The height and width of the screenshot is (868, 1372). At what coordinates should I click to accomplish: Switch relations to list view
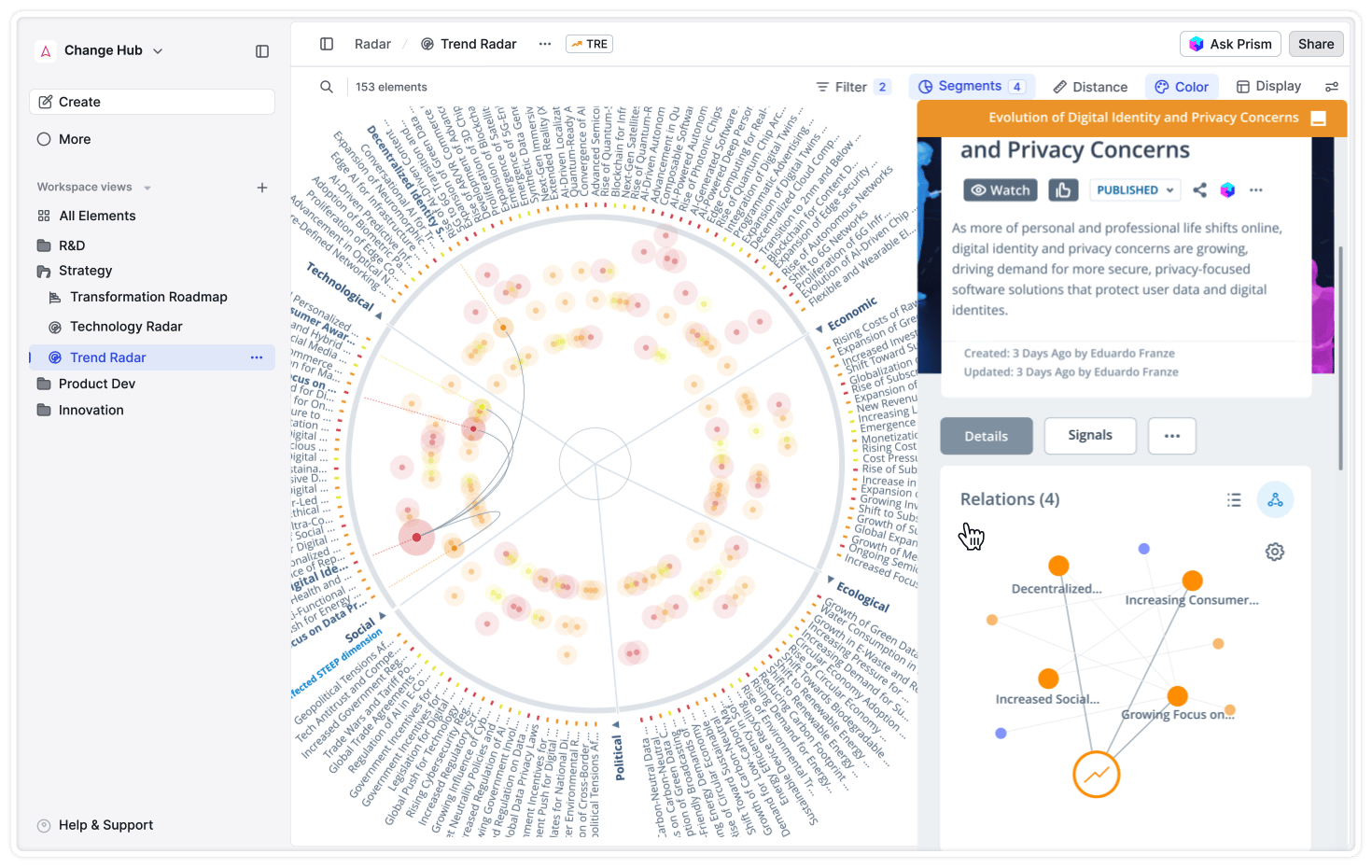(x=1234, y=500)
